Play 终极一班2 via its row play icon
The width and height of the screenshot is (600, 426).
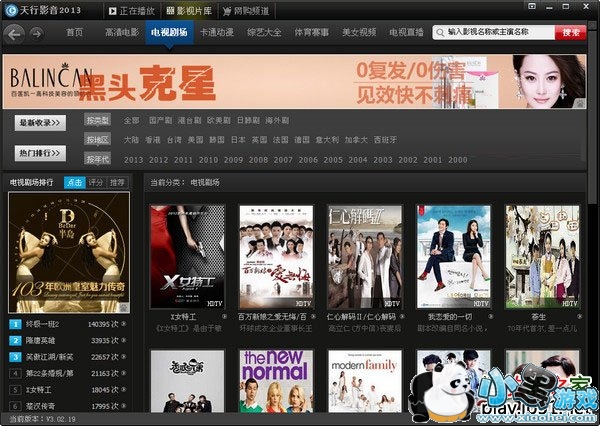point(124,324)
